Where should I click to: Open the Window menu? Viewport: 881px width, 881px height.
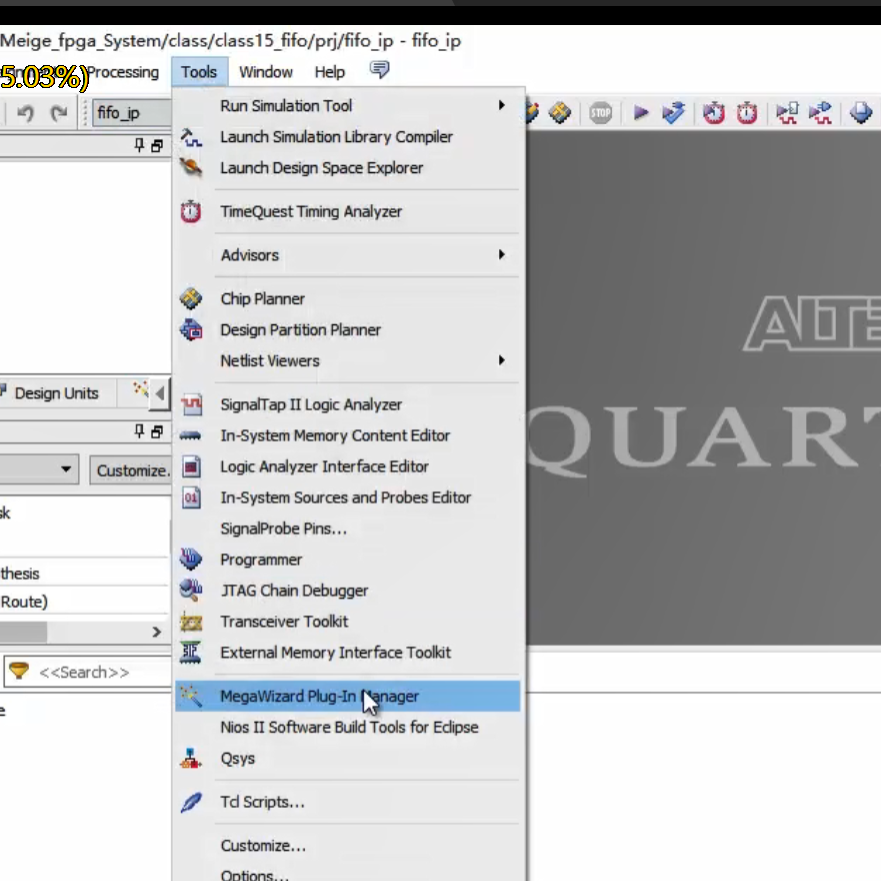(266, 72)
